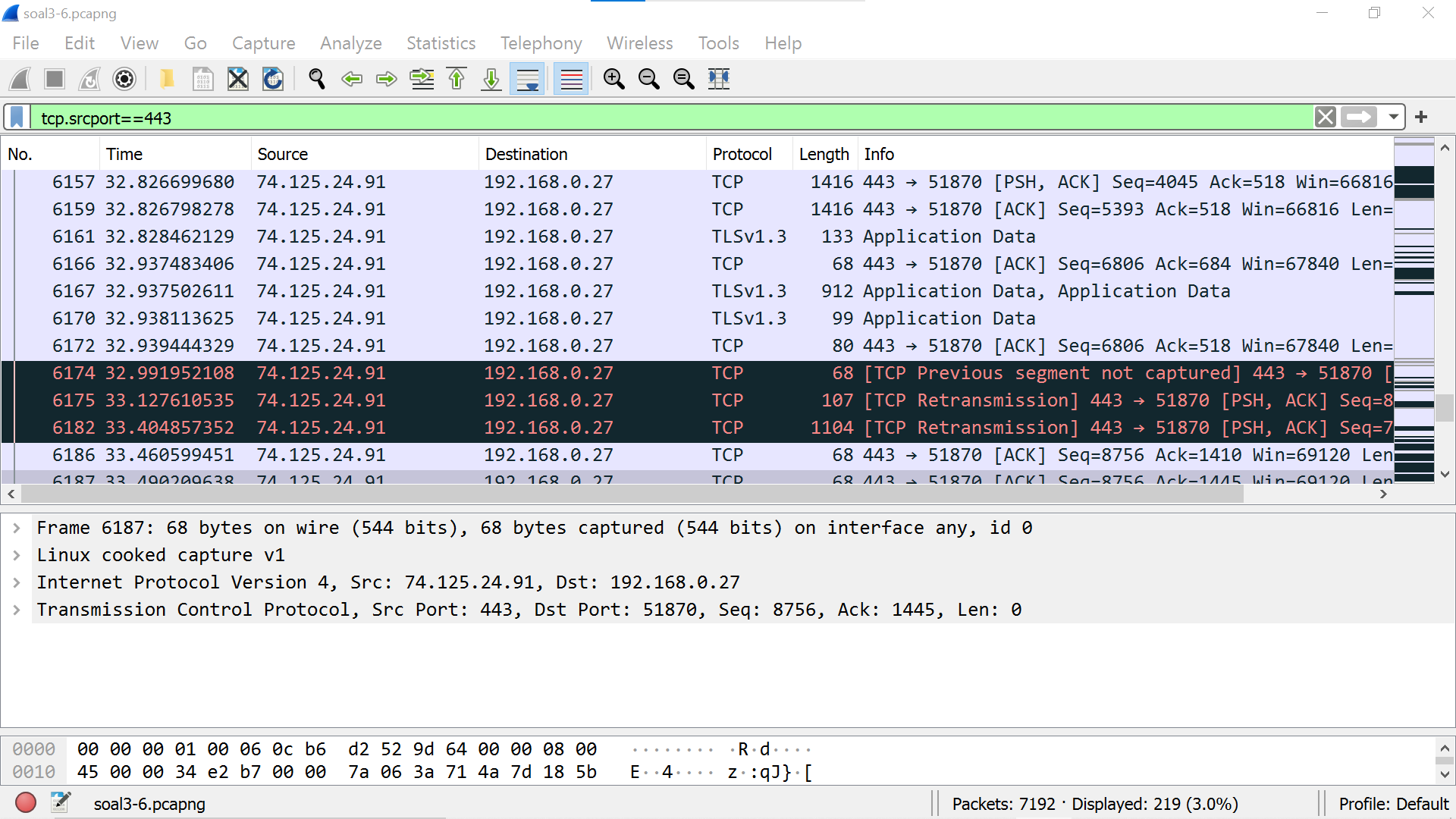Click the resize columns to content icon
The image size is (1456, 819).
[718, 79]
